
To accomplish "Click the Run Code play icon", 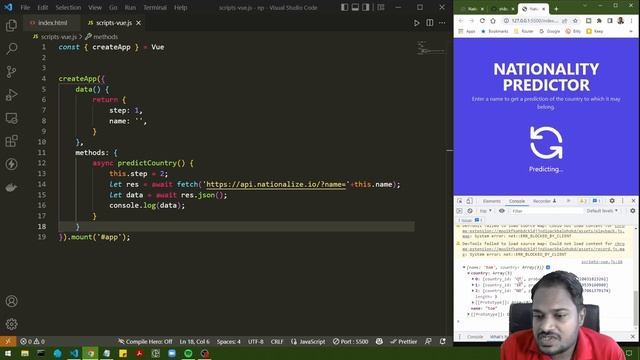I will tap(416, 23).
